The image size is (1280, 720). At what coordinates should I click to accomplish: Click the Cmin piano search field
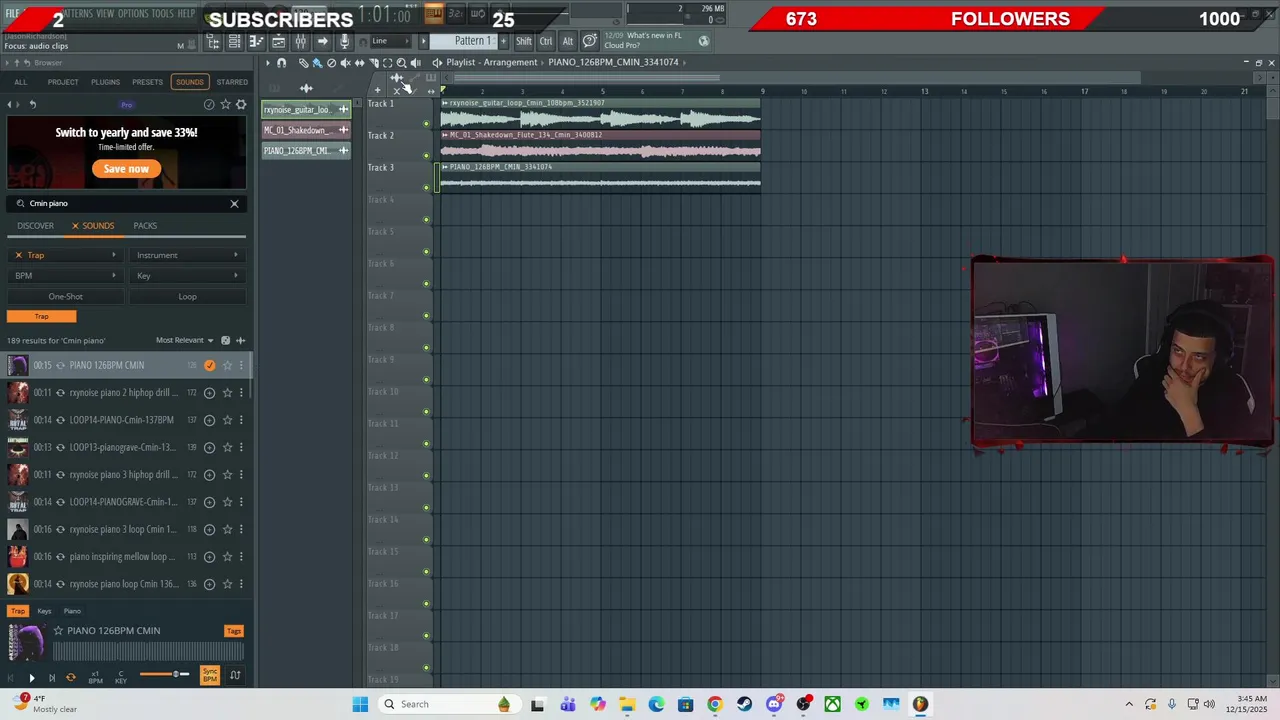(x=125, y=203)
